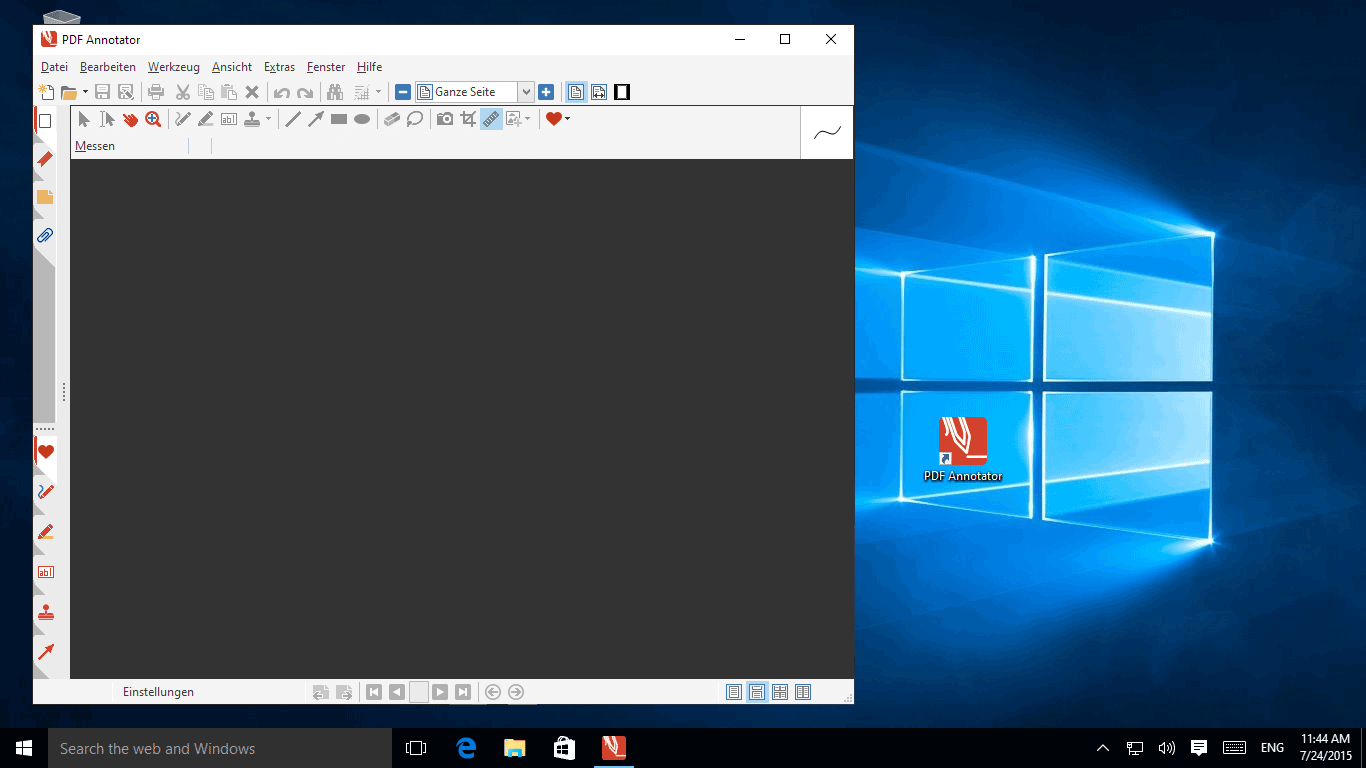Click the page number field
The width and height of the screenshot is (1366, 768).
[x=419, y=692]
